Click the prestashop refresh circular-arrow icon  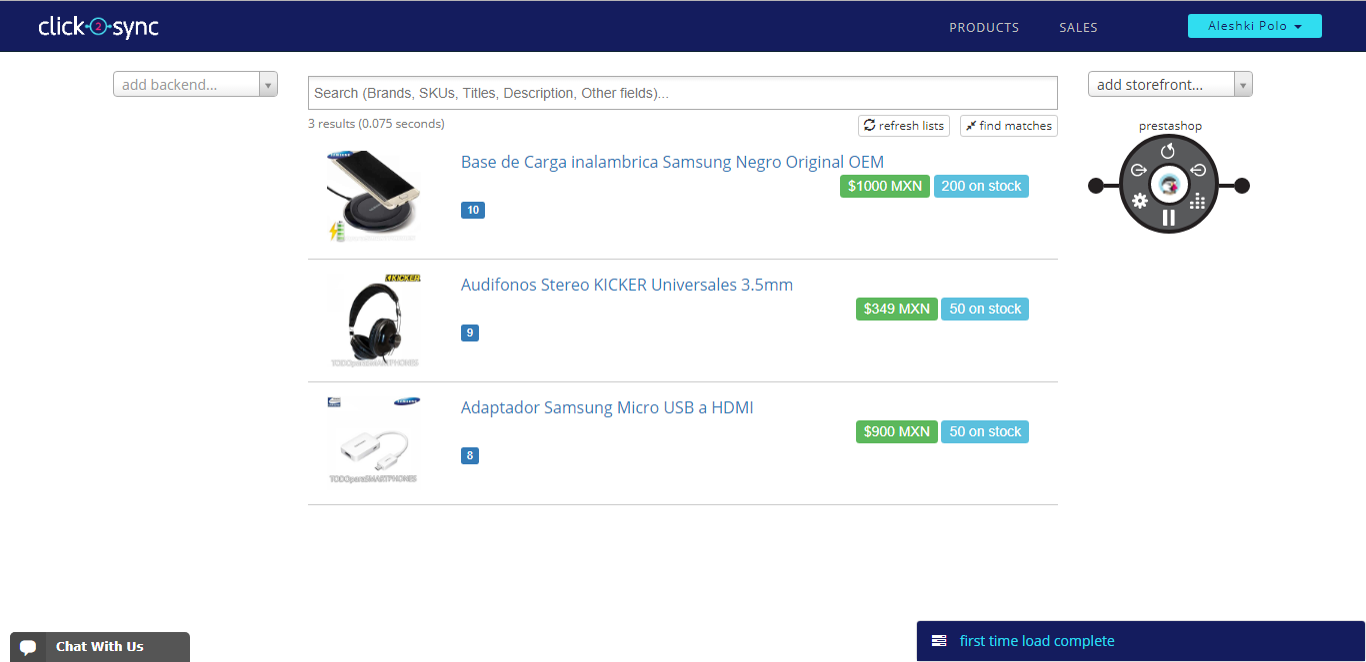(x=1168, y=151)
